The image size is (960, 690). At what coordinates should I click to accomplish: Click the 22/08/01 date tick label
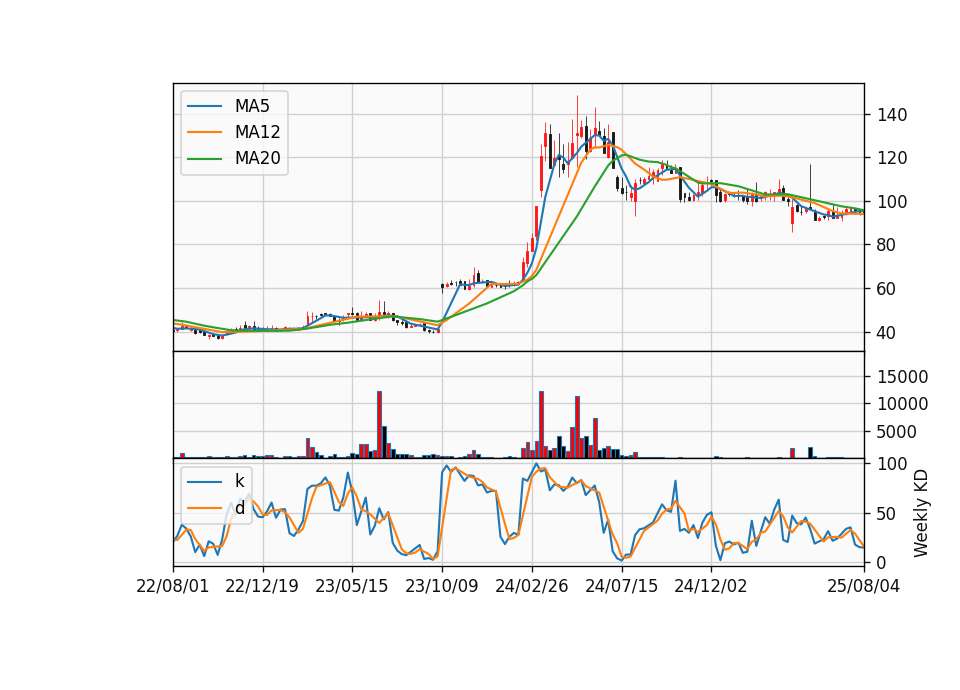pos(173,586)
